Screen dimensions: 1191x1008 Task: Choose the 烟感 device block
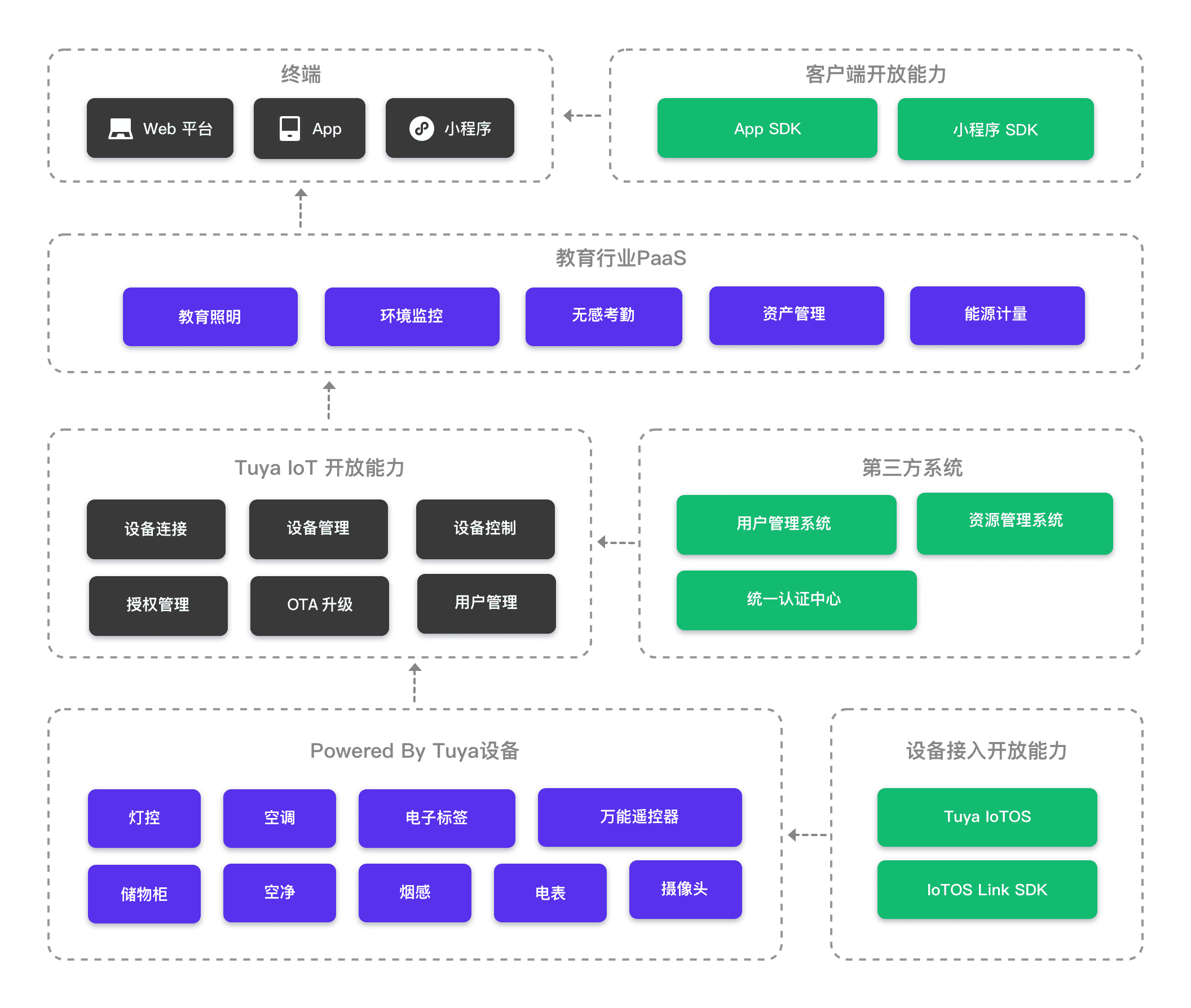click(x=415, y=892)
